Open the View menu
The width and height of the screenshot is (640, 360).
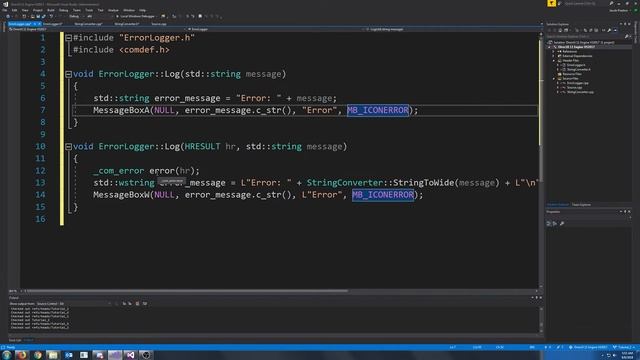point(25,10)
